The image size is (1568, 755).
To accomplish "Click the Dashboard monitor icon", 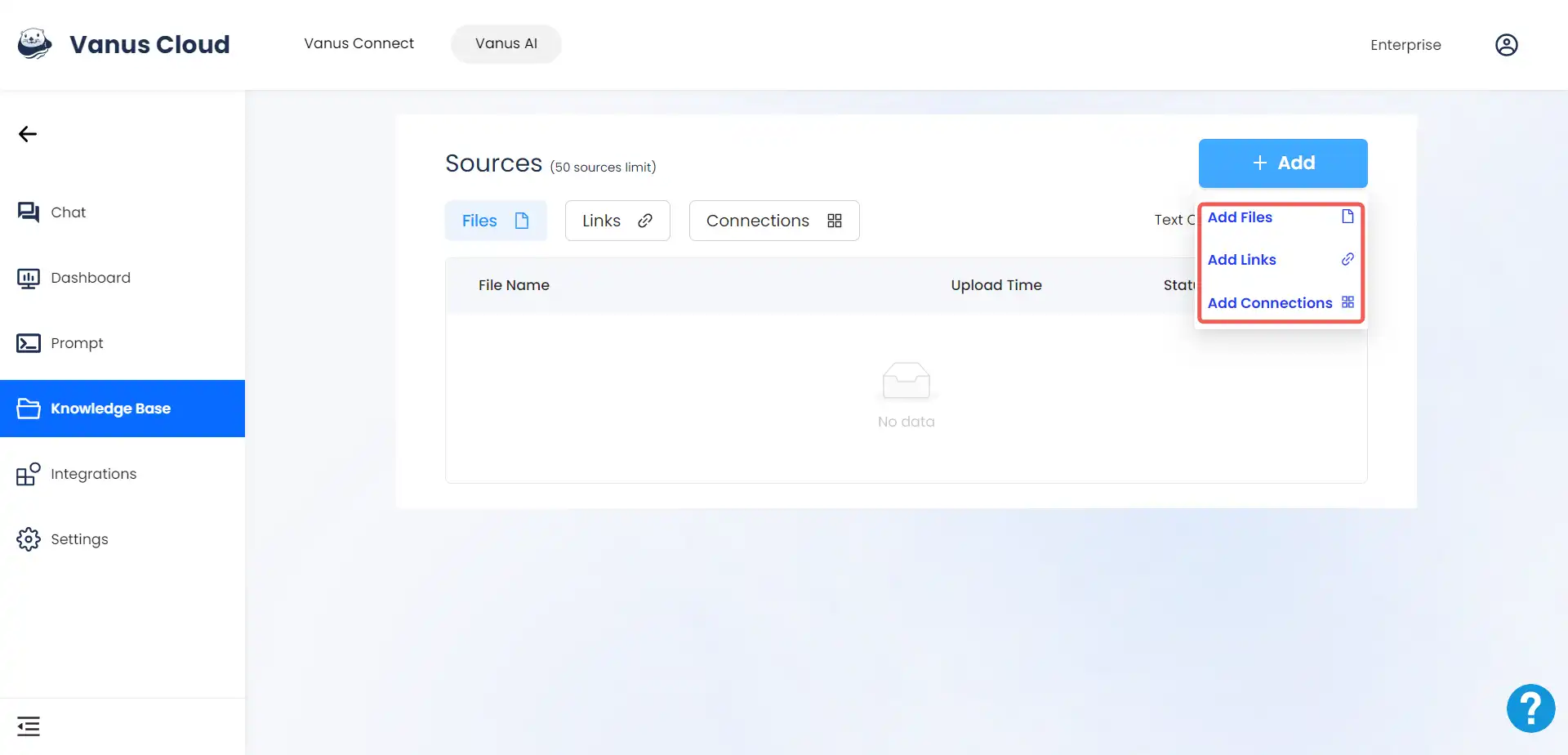I will pos(29,278).
